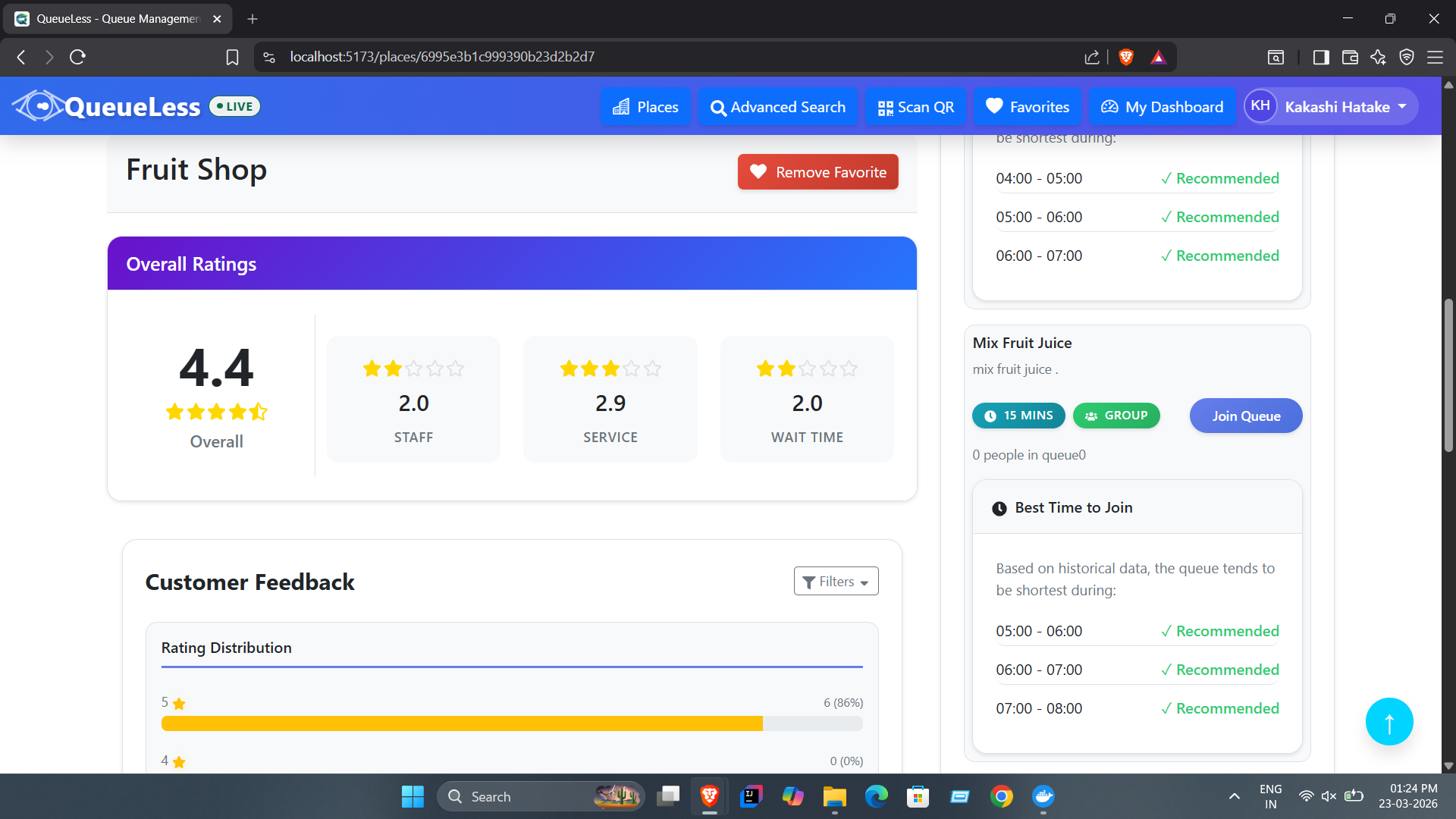1456x819 pixels.
Task: Expand Kakashi Hatake user menu
Action: pos(1331,107)
